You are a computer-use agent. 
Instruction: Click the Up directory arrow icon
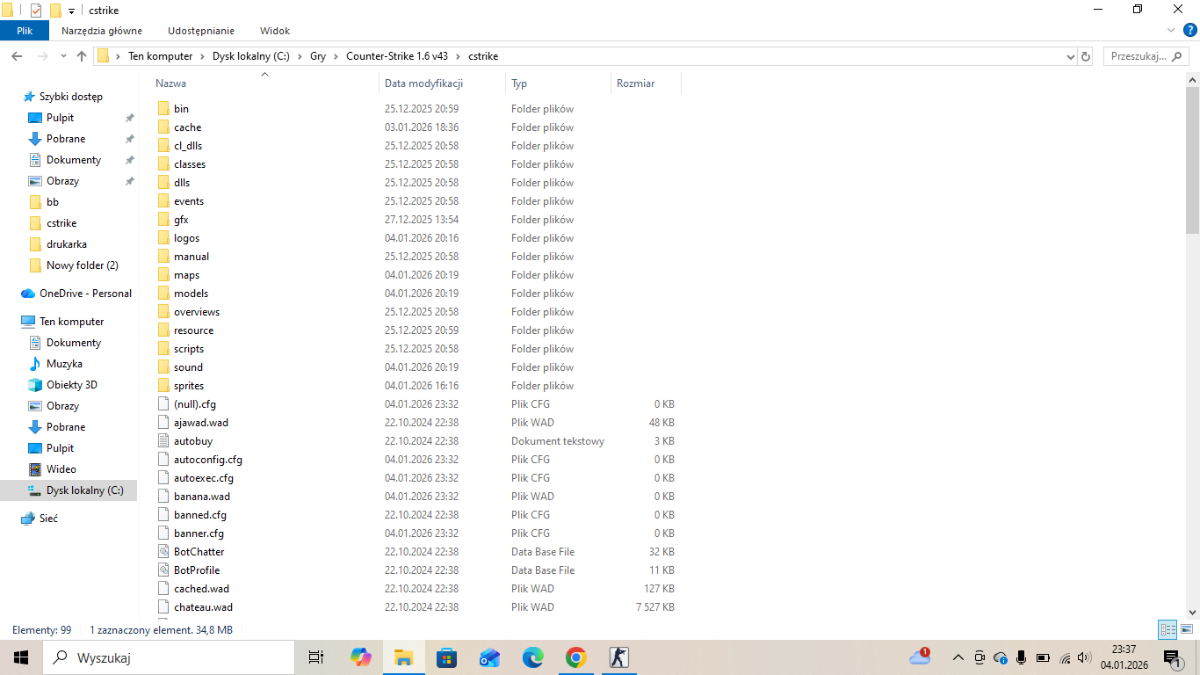pos(81,56)
